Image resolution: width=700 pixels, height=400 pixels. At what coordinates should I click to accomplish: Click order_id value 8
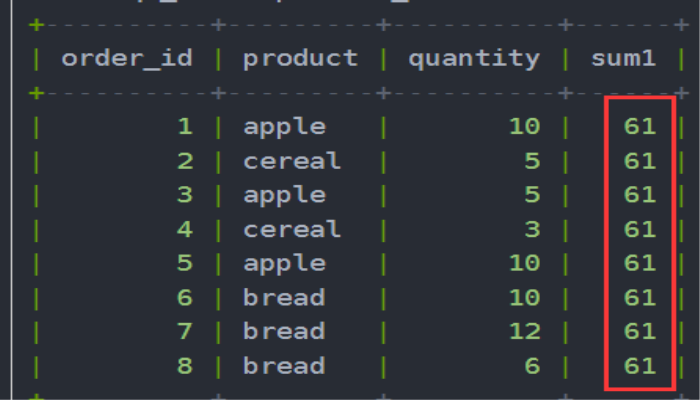pyautogui.click(x=185, y=366)
